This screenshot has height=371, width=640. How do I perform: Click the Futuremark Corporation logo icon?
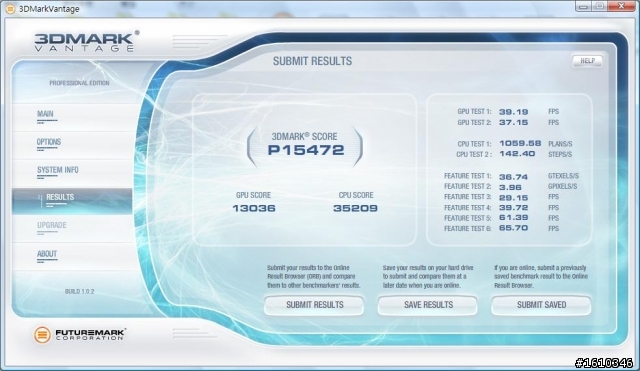point(42,335)
